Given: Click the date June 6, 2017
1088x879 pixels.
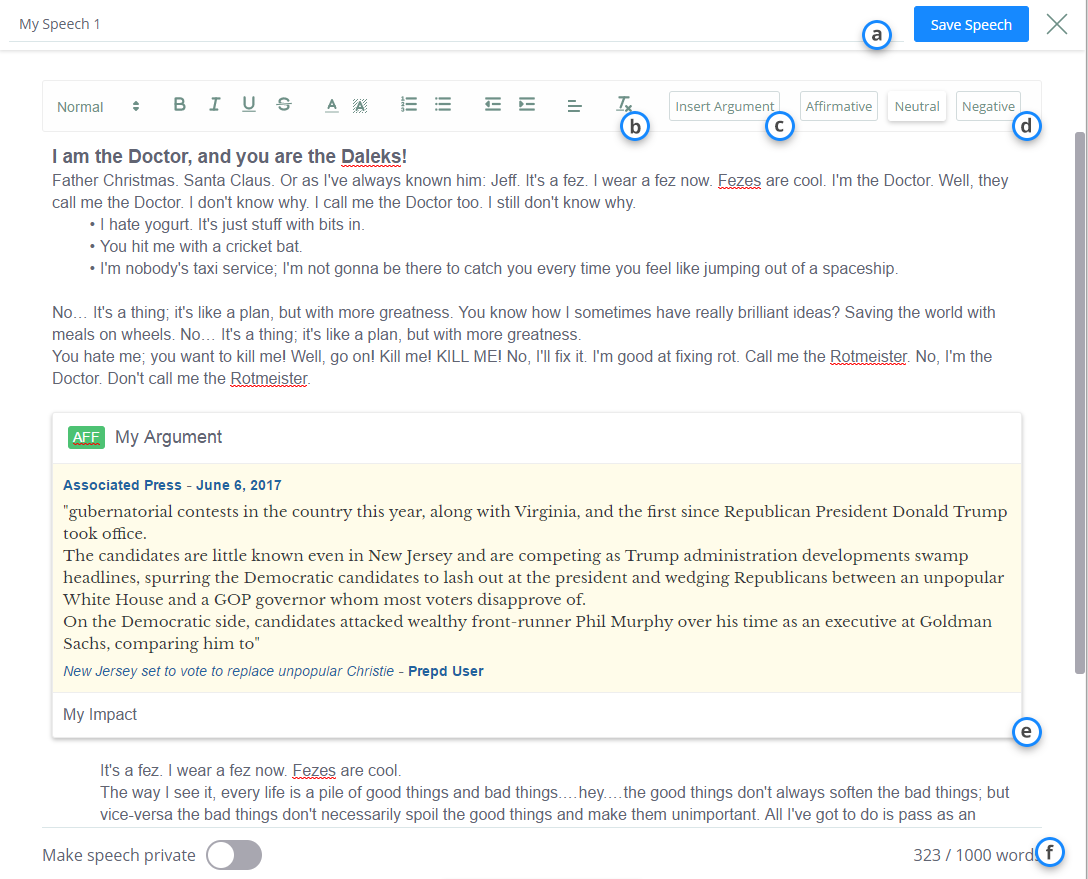Looking at the screenshot, I should [x=239, y=485].
